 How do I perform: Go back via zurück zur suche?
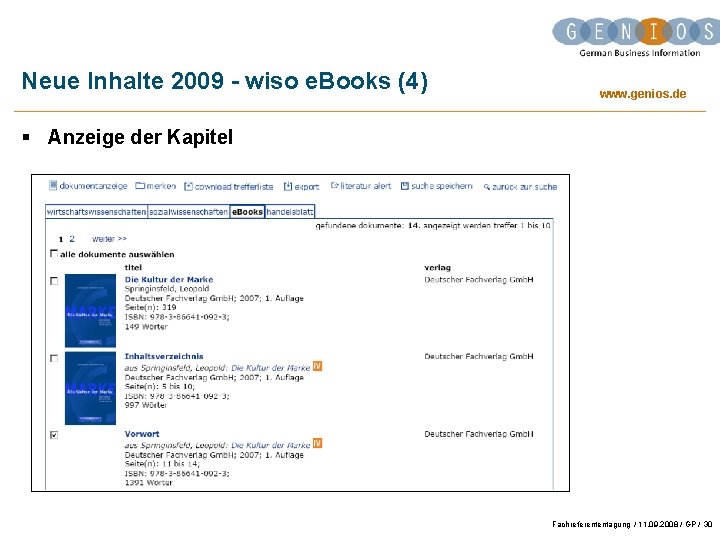524,187
